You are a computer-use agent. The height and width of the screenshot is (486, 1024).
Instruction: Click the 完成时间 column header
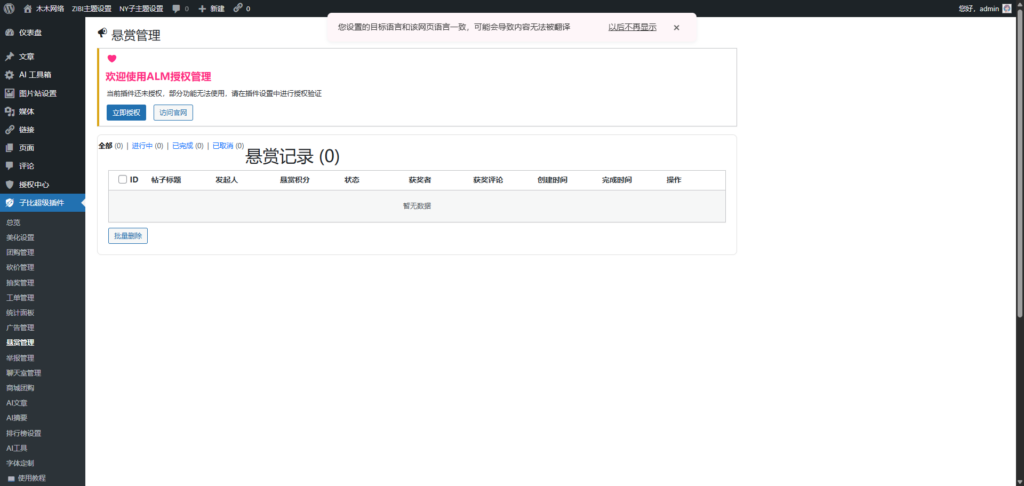617,180
